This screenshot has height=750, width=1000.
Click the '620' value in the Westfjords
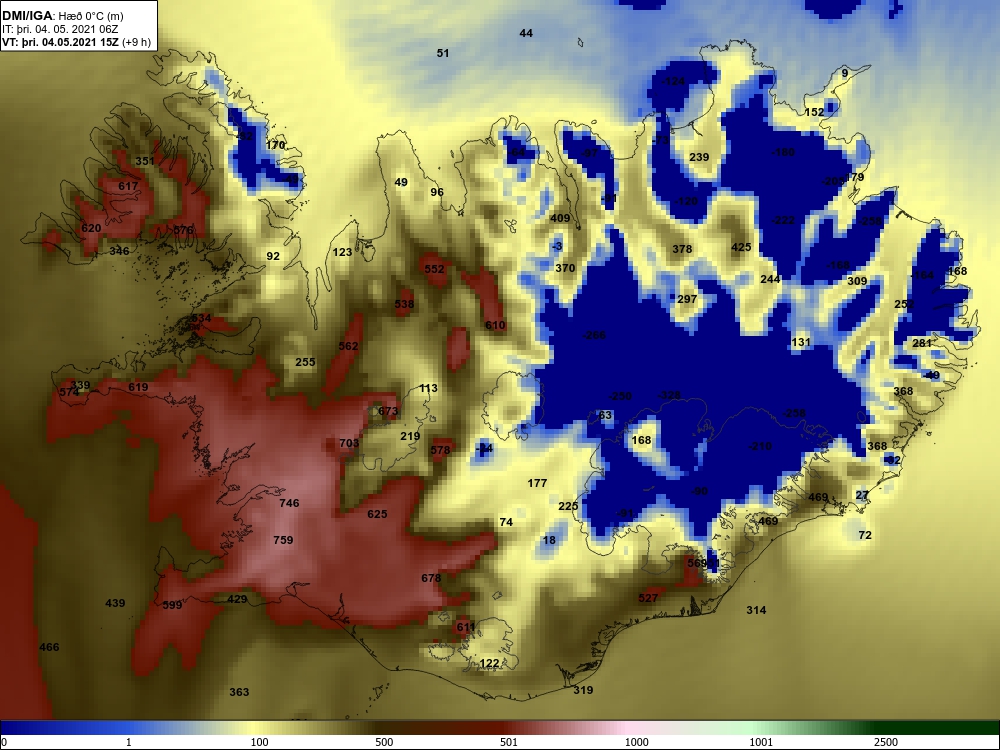[91, 228]
